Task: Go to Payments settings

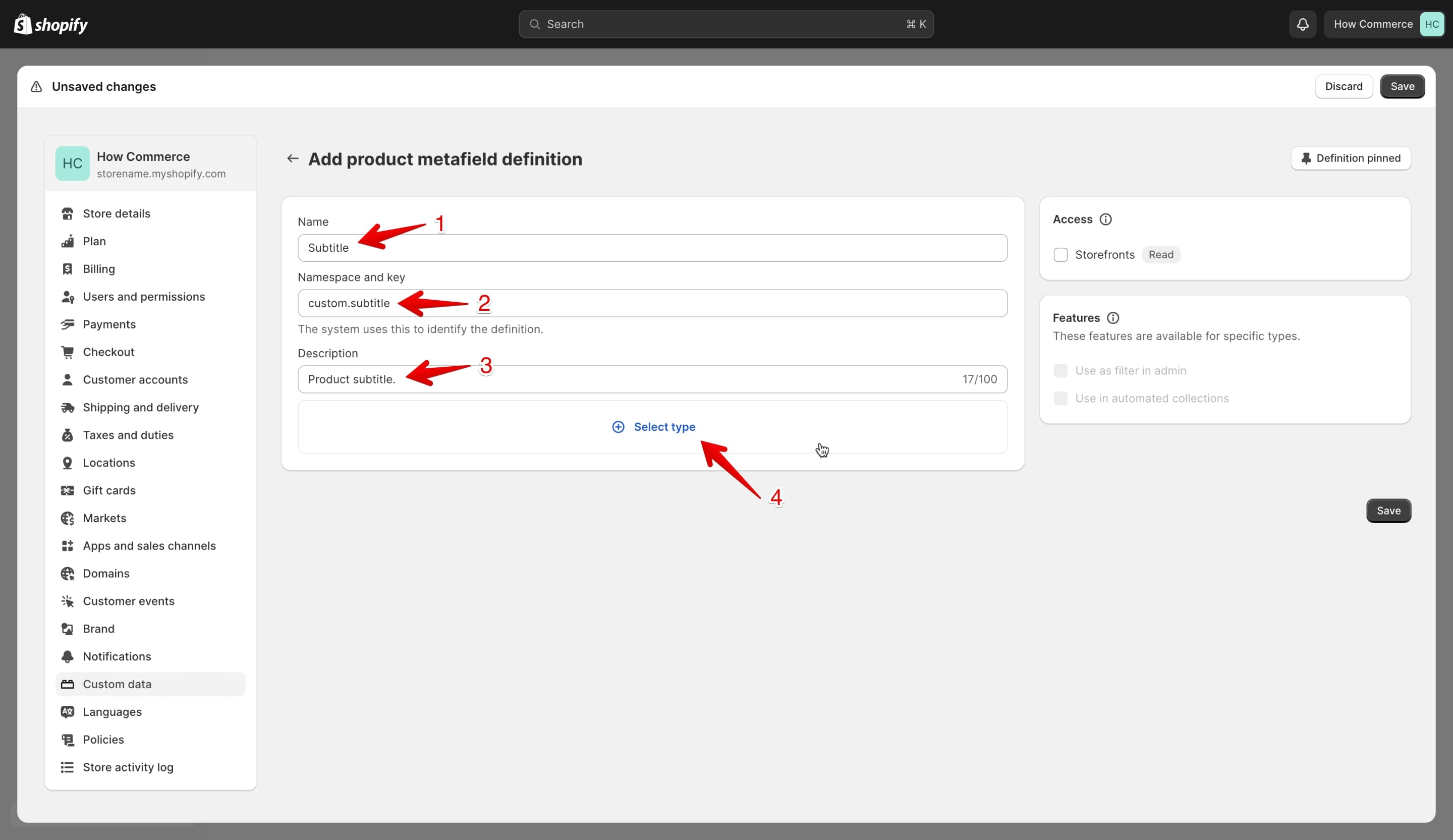Action: click(x=150, y=324)
